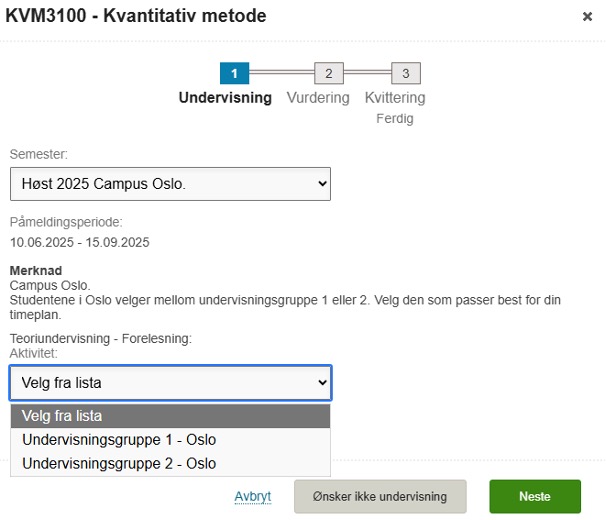
Task: Click the 'Påmeldingsperiode:' label
Action: 66,222
